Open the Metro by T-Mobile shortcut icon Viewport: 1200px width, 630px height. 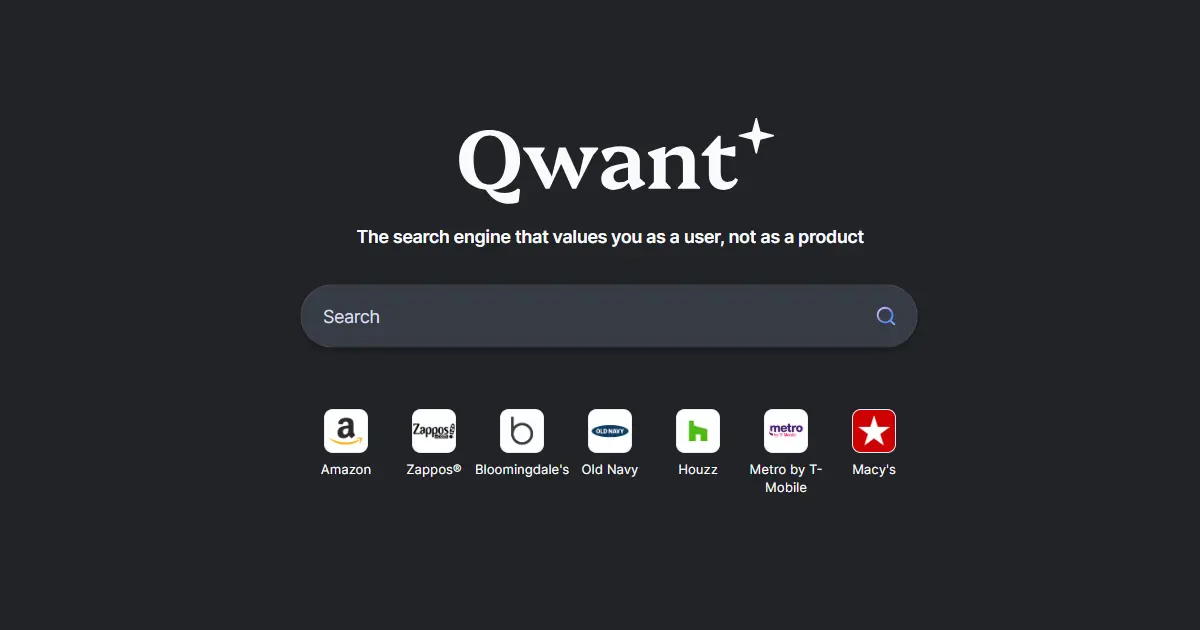tap(786, 431)
